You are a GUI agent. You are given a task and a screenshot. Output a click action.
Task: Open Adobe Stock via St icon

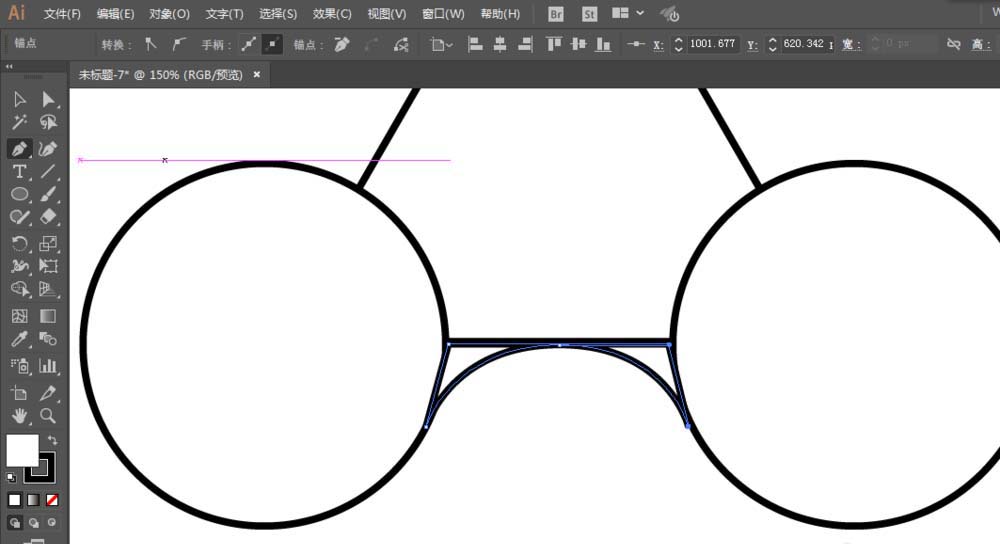click(x=589, y=13)
